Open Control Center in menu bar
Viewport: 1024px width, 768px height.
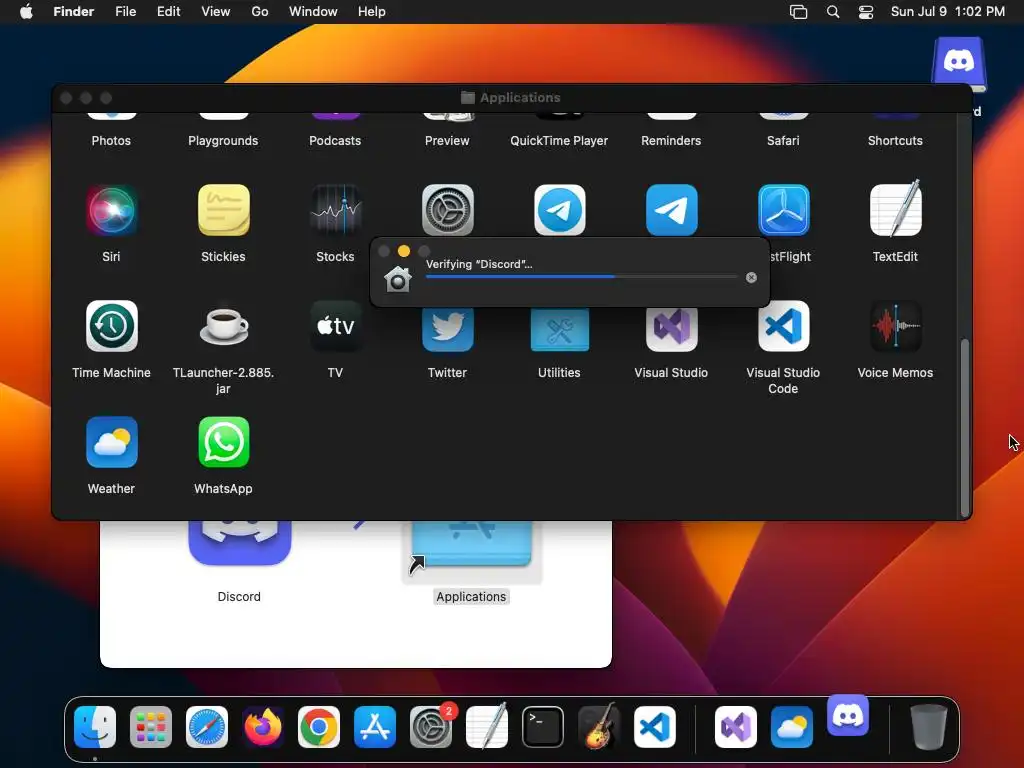tap(866, 11)
